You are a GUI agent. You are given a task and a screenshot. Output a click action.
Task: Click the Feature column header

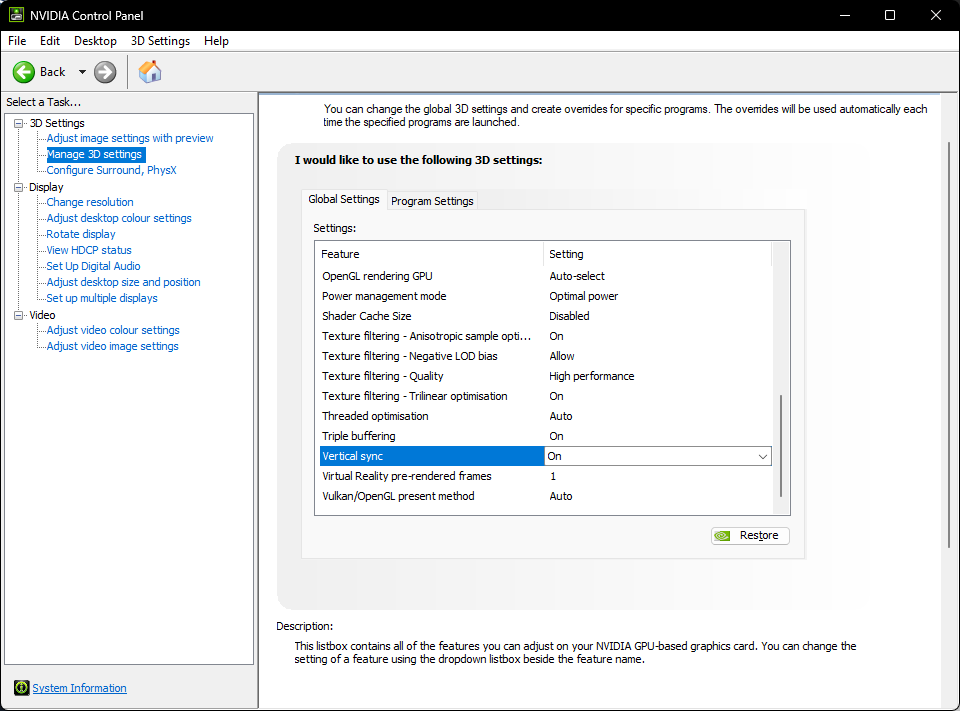pos(431,254)
